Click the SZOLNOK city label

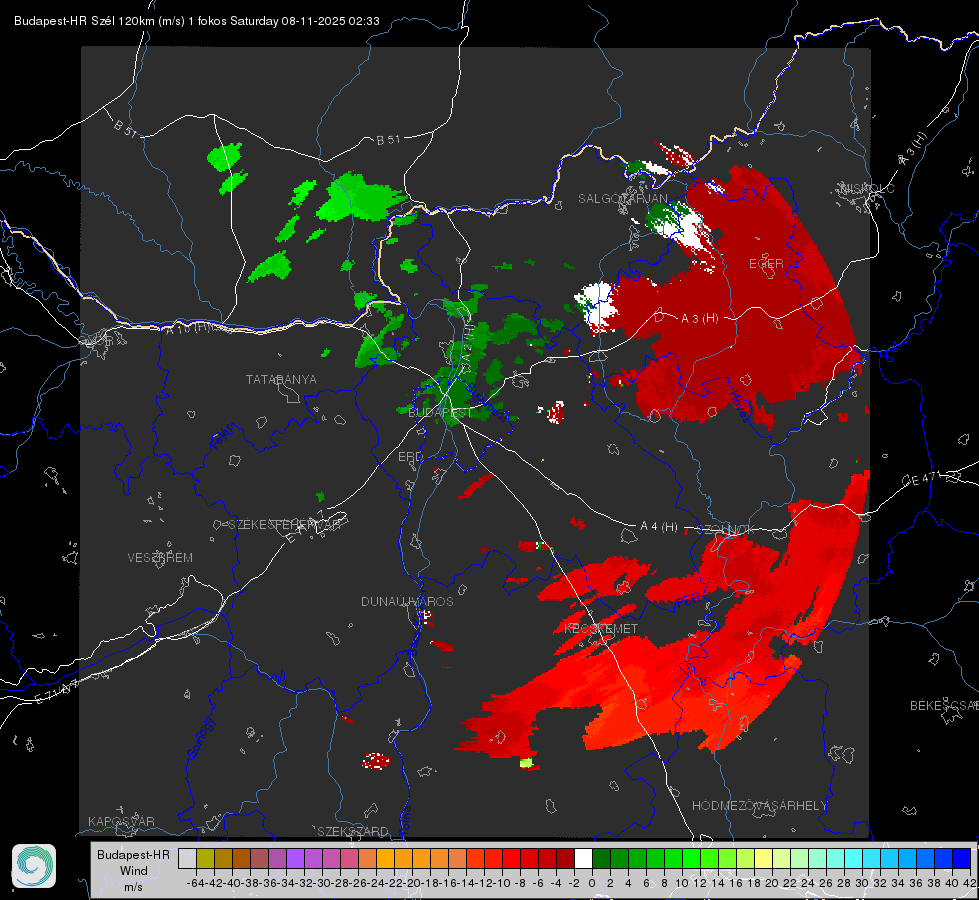point(726,529)
